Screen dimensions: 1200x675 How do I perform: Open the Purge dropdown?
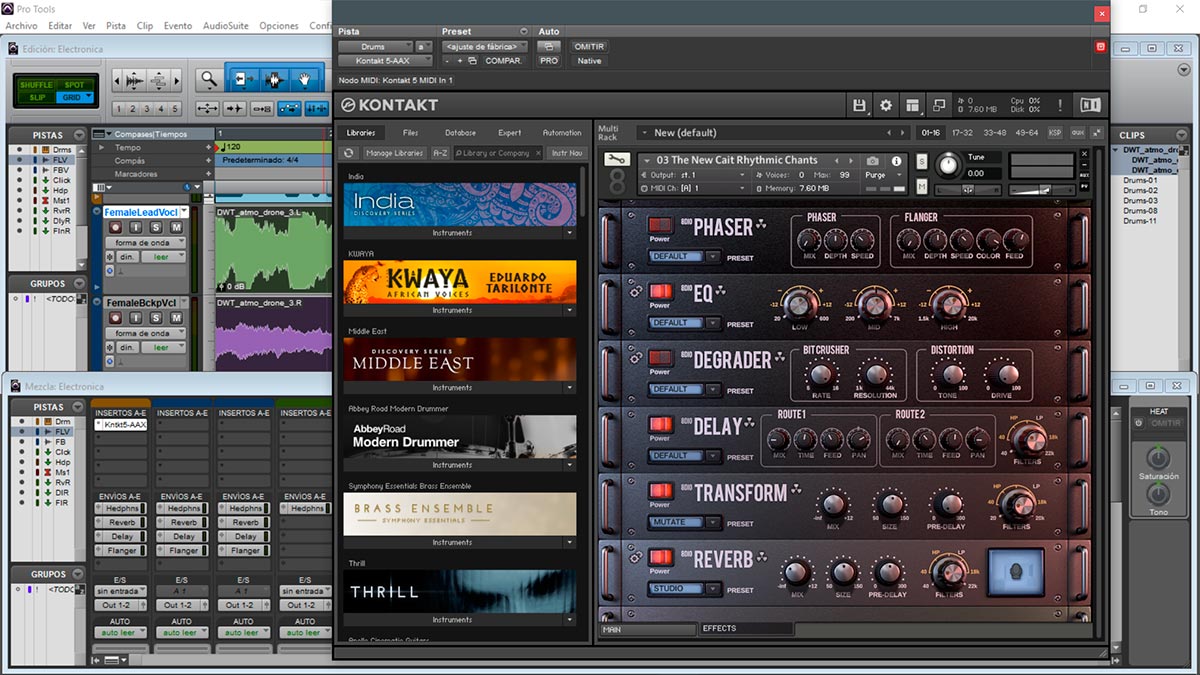pos(883,175)
